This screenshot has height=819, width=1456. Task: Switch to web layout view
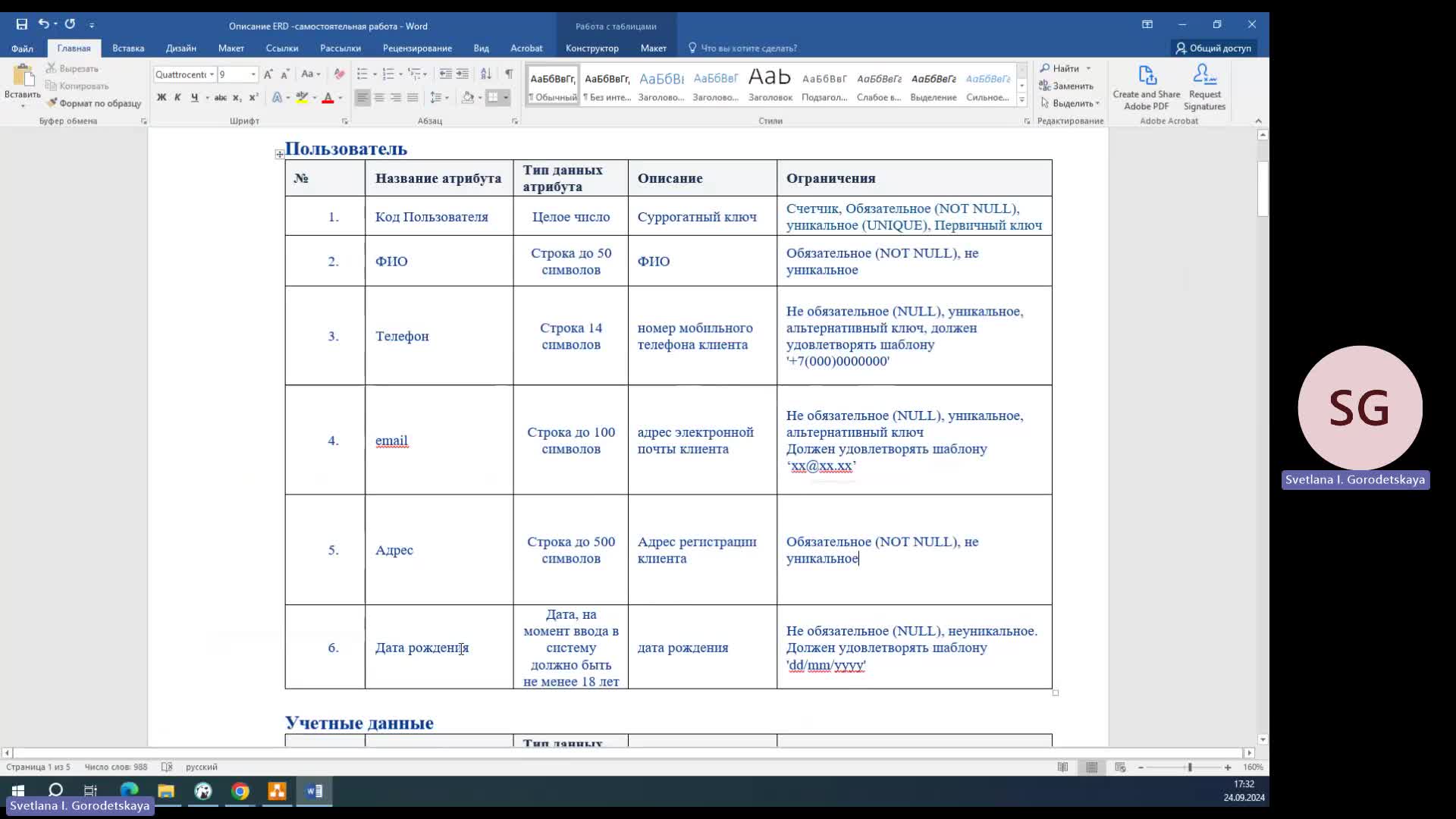point(1120,767)
